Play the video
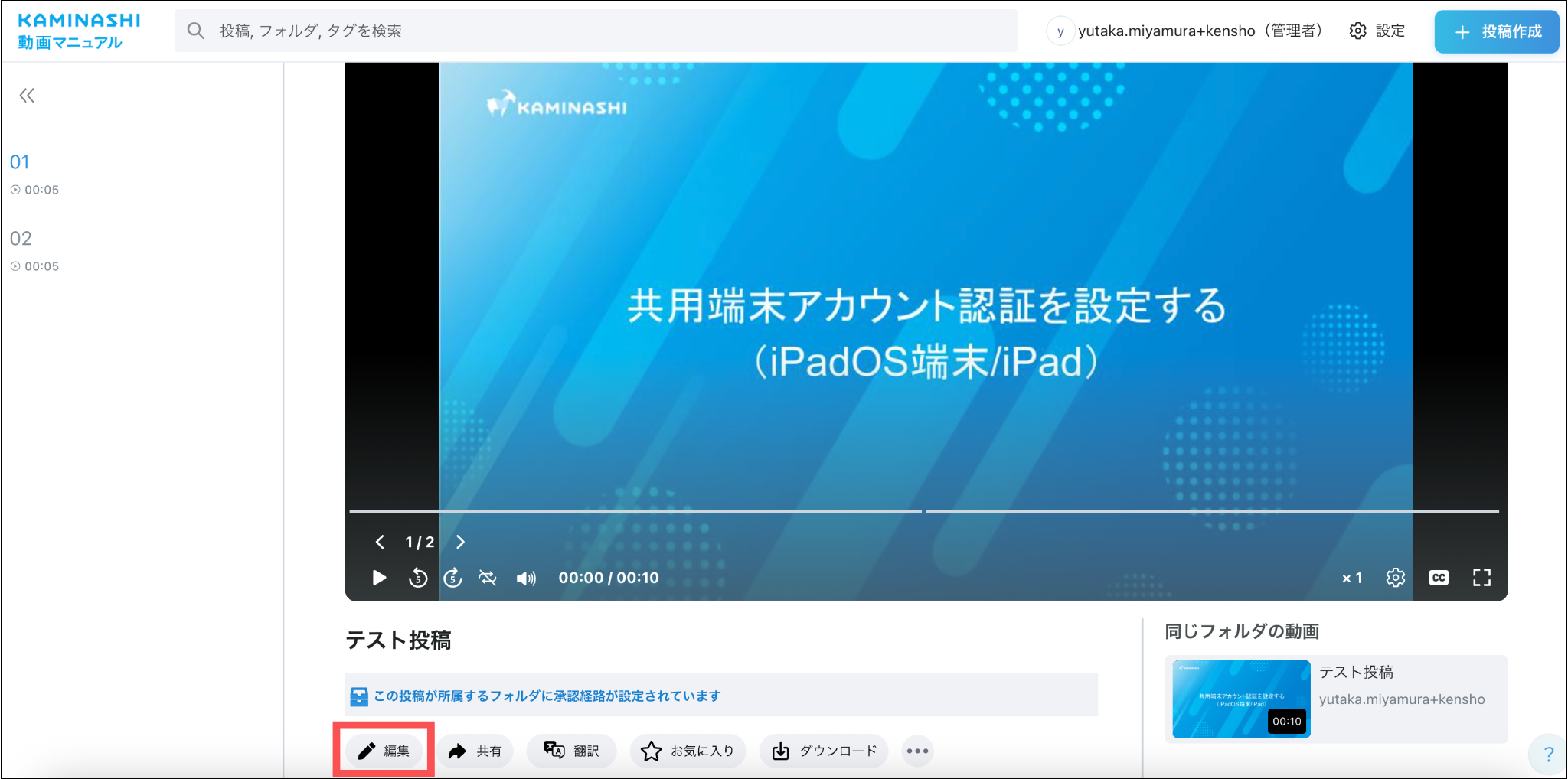The image size is (1568, 779). tap(379, 578)
